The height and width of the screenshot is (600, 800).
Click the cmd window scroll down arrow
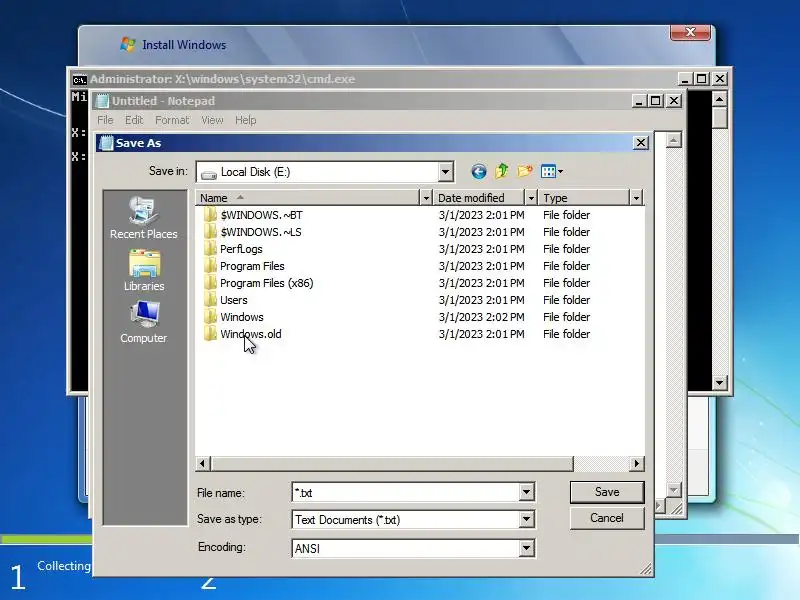[719, 382]
